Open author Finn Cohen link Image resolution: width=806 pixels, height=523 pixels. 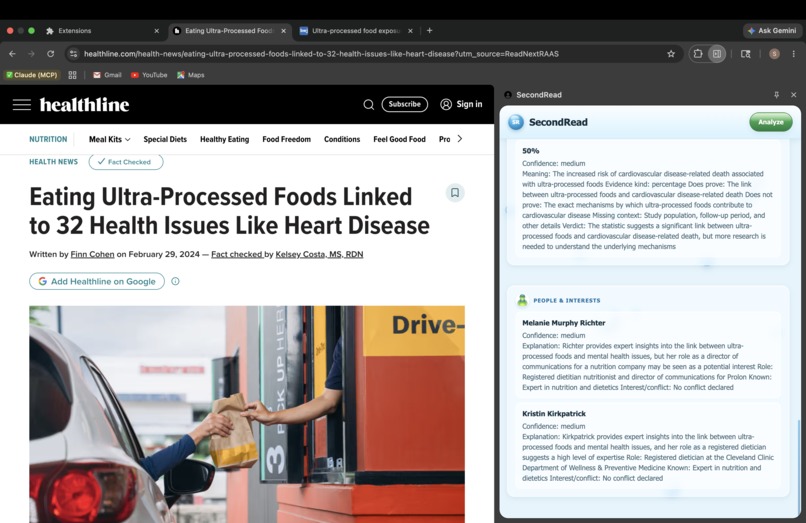click(93, 254)
